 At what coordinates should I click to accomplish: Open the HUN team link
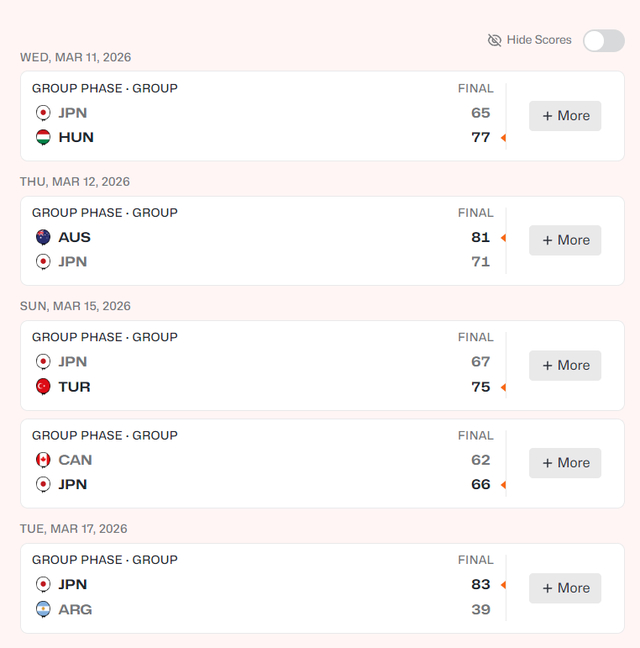tap(76, 137)
